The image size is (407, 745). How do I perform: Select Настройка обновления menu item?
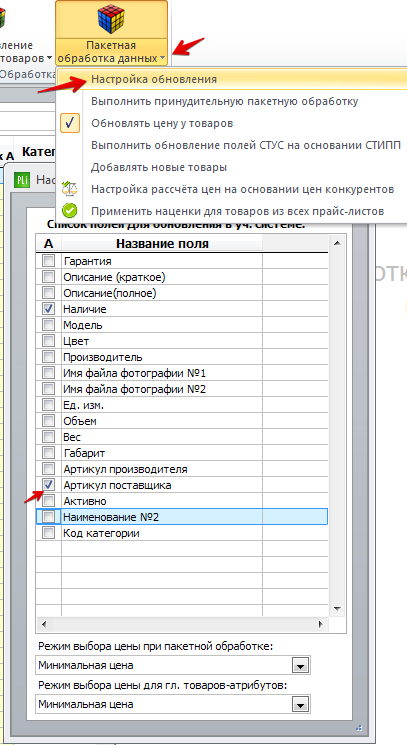pyautogui.click(x=154, y=79)
